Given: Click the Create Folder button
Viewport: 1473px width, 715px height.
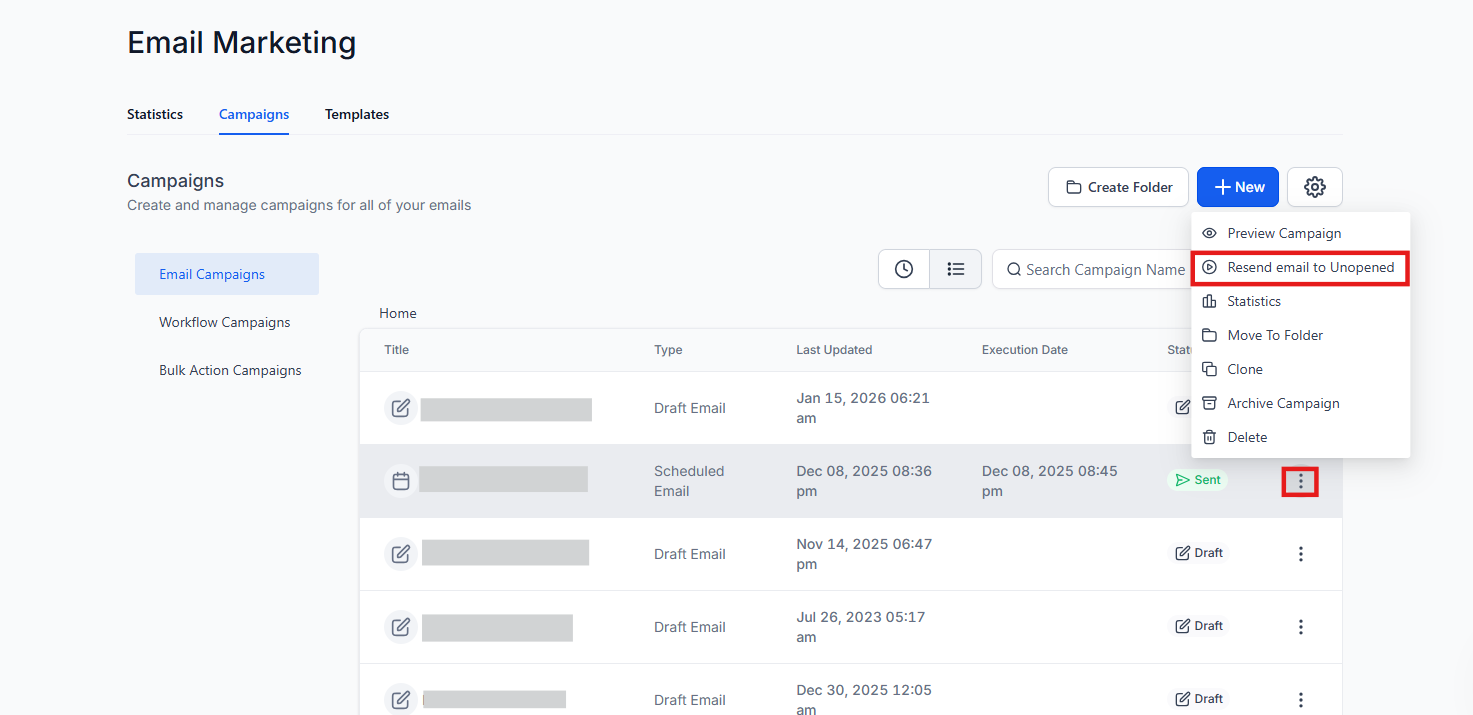Looking at the screenshot, I should click(1118, 187).
